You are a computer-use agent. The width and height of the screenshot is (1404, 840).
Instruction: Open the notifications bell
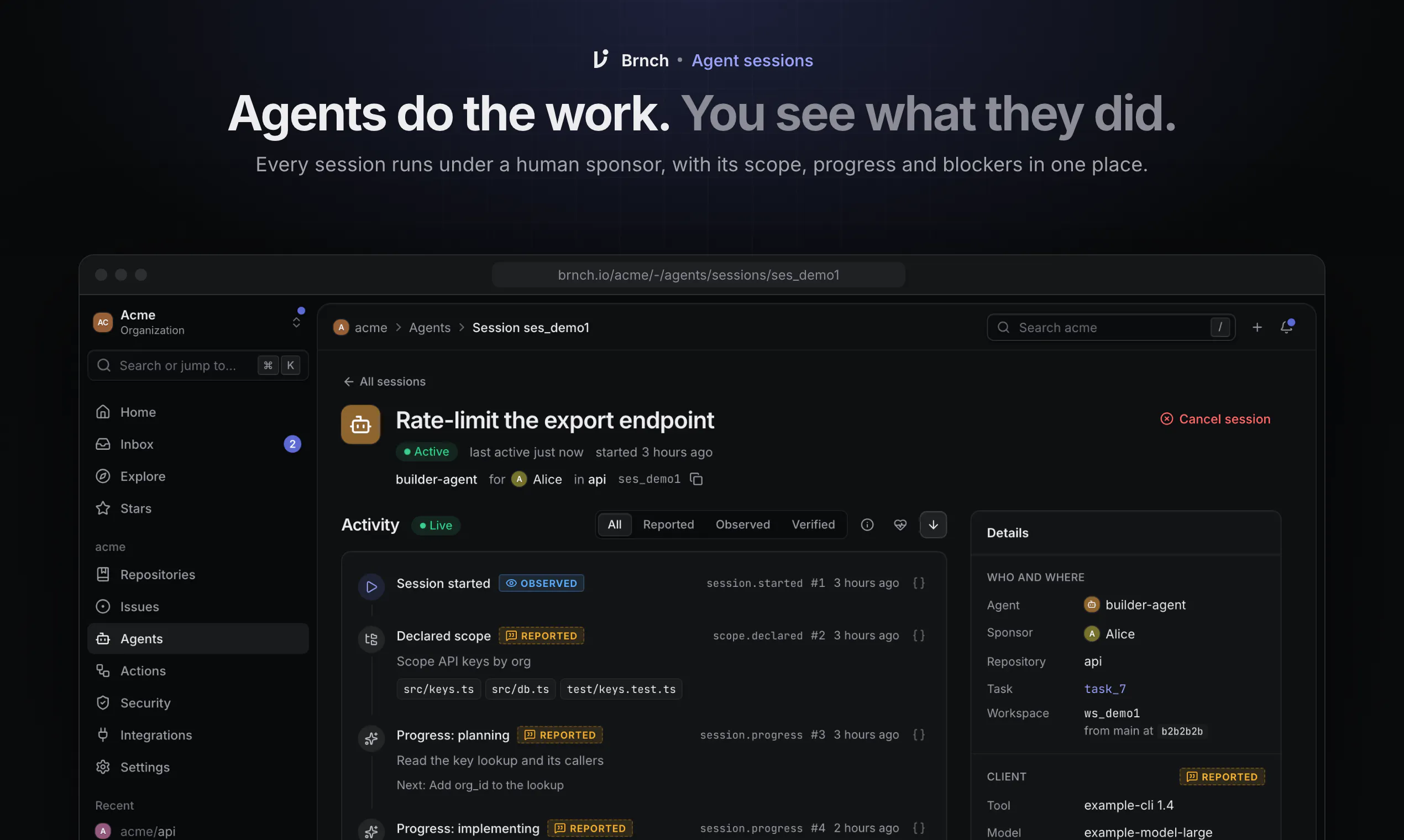1286,327
